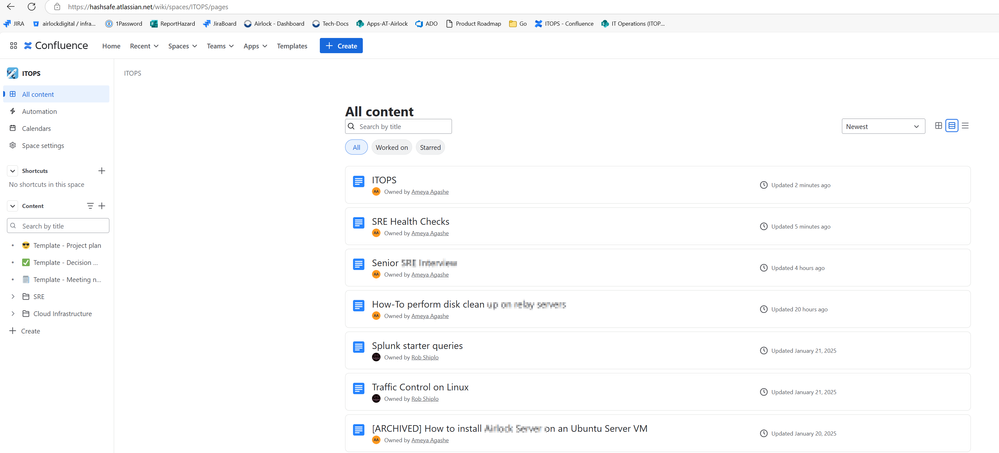Click the filter icon in the Content header
The width and height of the screenshot is (999, 453).
tap(90, 206)
